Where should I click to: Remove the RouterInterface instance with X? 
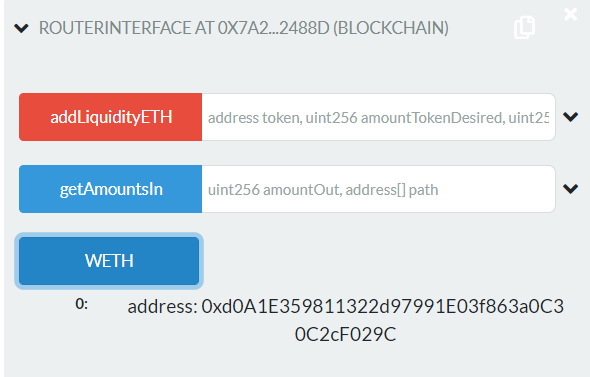[570, 15]
